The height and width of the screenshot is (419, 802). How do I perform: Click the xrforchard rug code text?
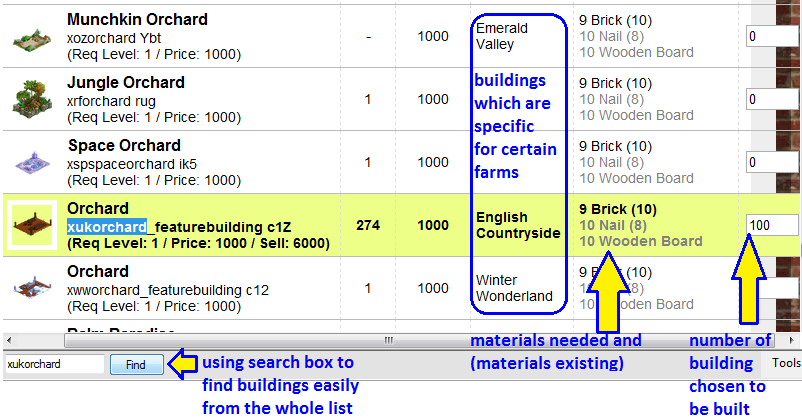pyautogui.click(x=112, y=101)
